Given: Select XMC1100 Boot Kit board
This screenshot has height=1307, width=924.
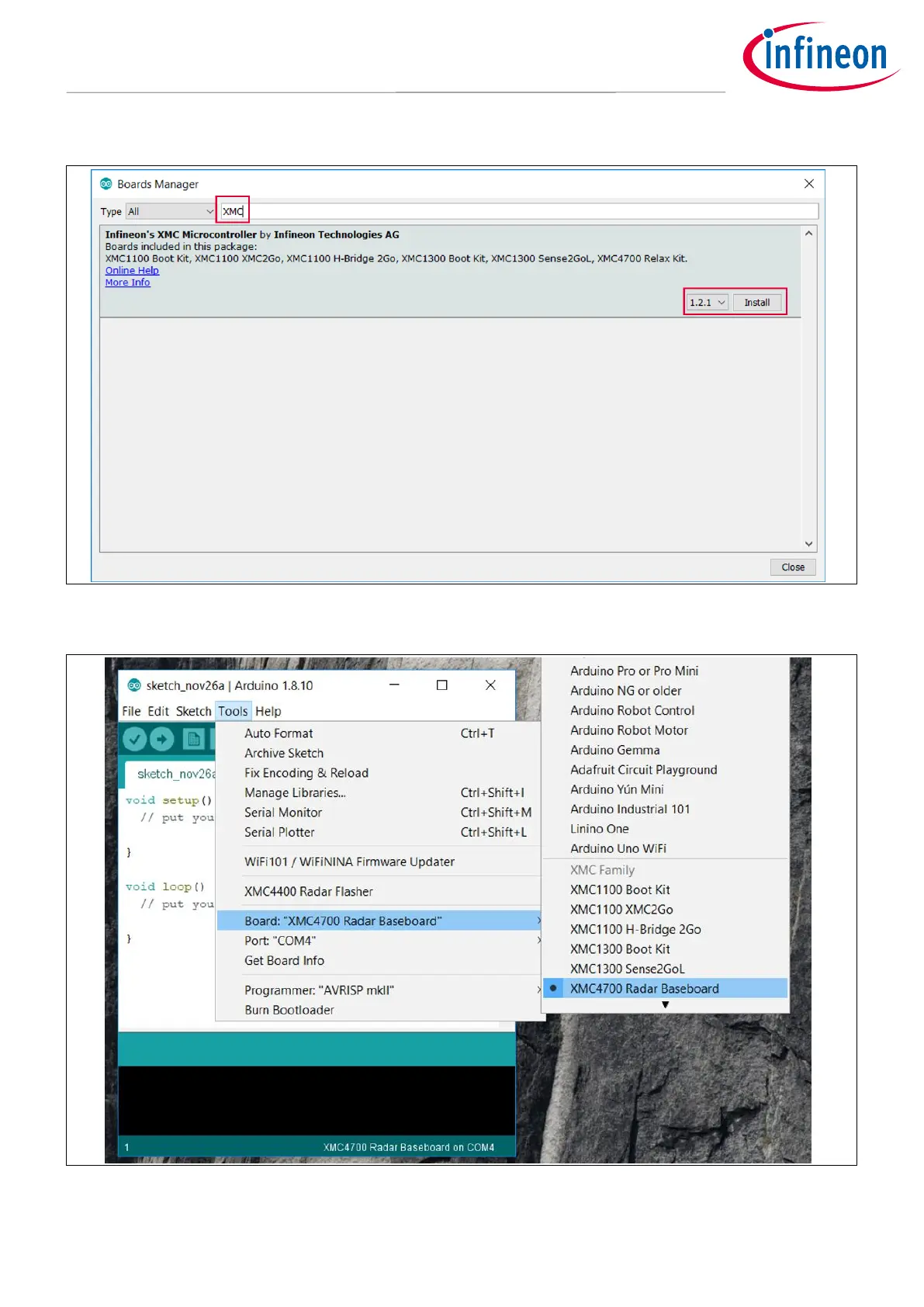Looking at the screenshot, I should pyautogui.click(x=666, y=890).
